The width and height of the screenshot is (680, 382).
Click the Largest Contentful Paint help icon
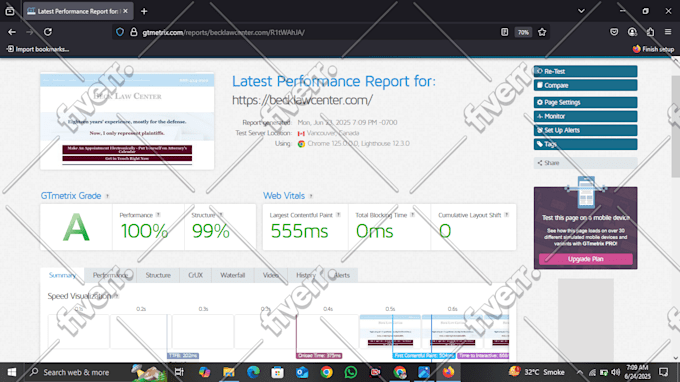[338, 215]
